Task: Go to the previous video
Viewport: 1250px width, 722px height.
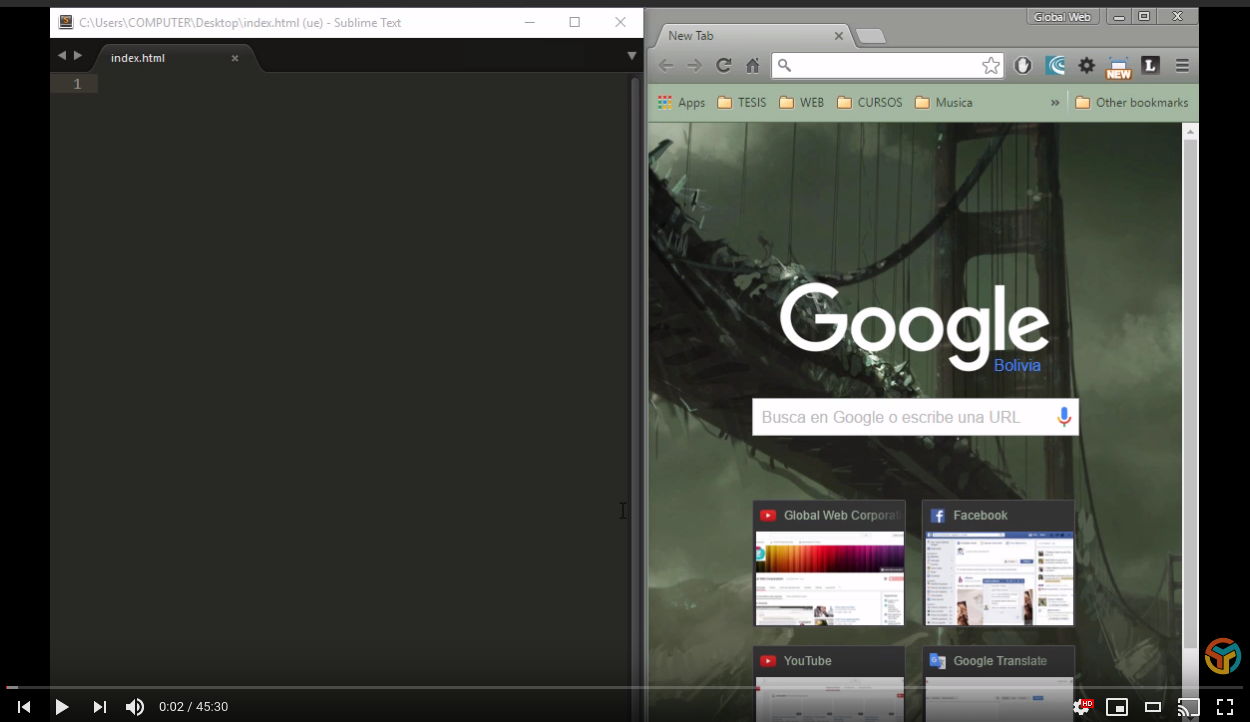Action: [24, 707]
